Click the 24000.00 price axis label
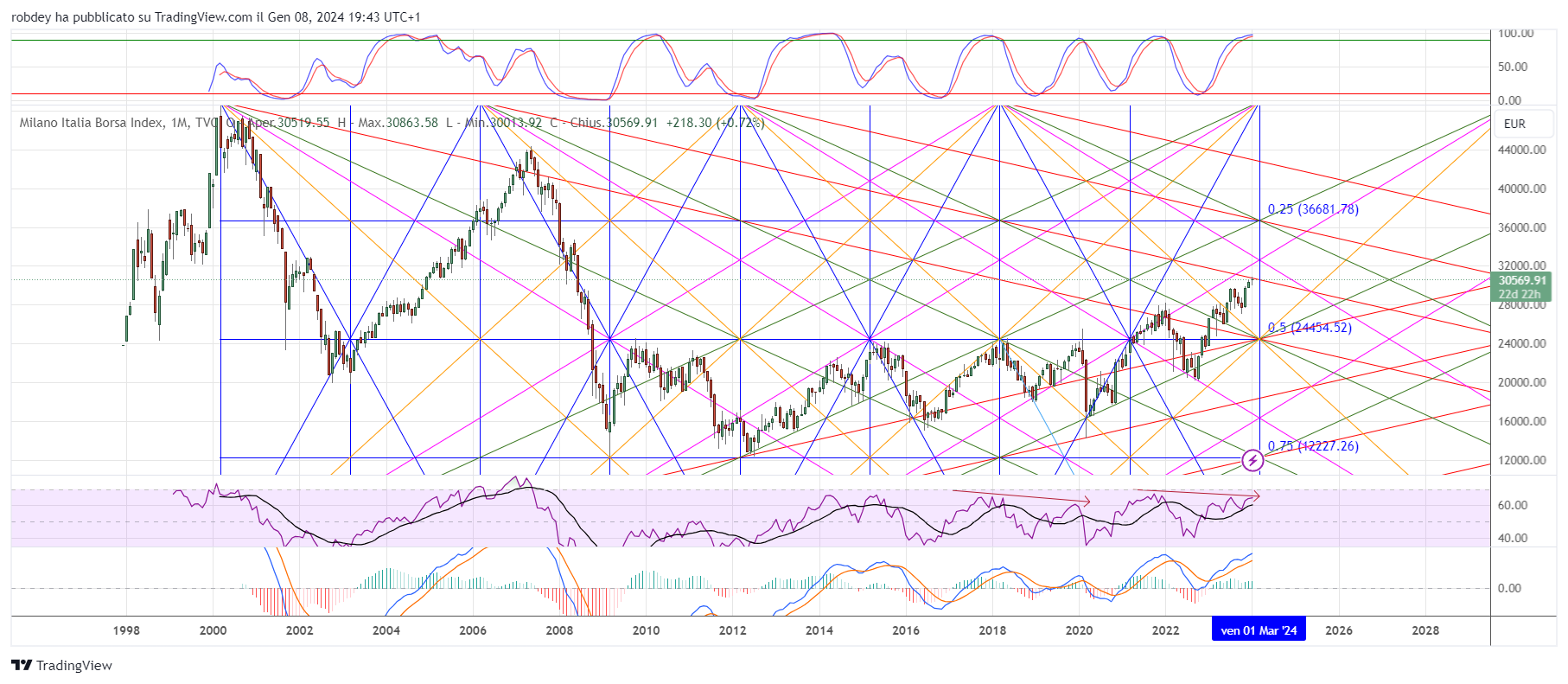This screenshot has width=1568, height=684. [x=1522, y=343]
